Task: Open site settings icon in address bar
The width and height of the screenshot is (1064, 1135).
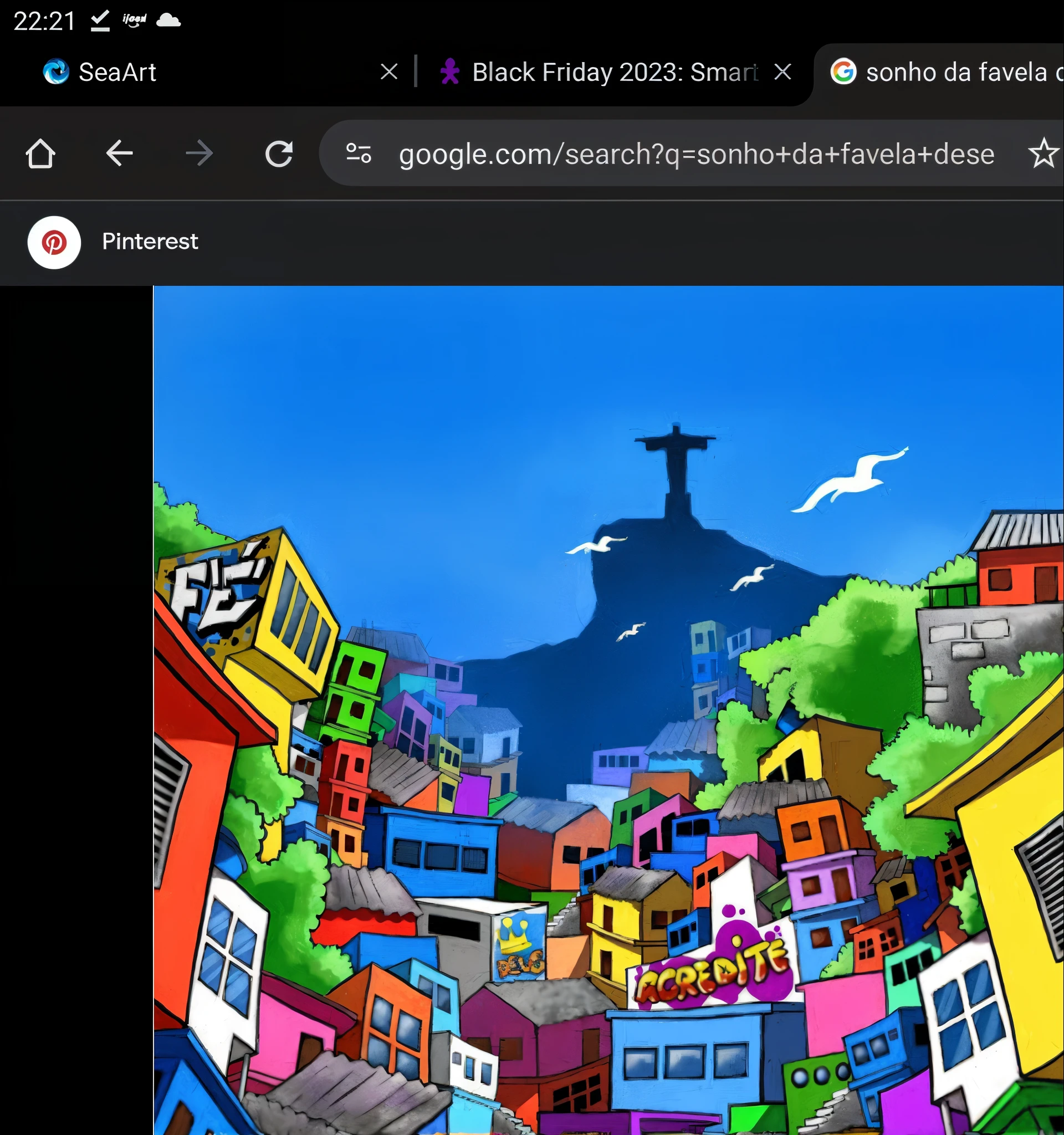Action: pyautogui.click(x=359, y=154)
